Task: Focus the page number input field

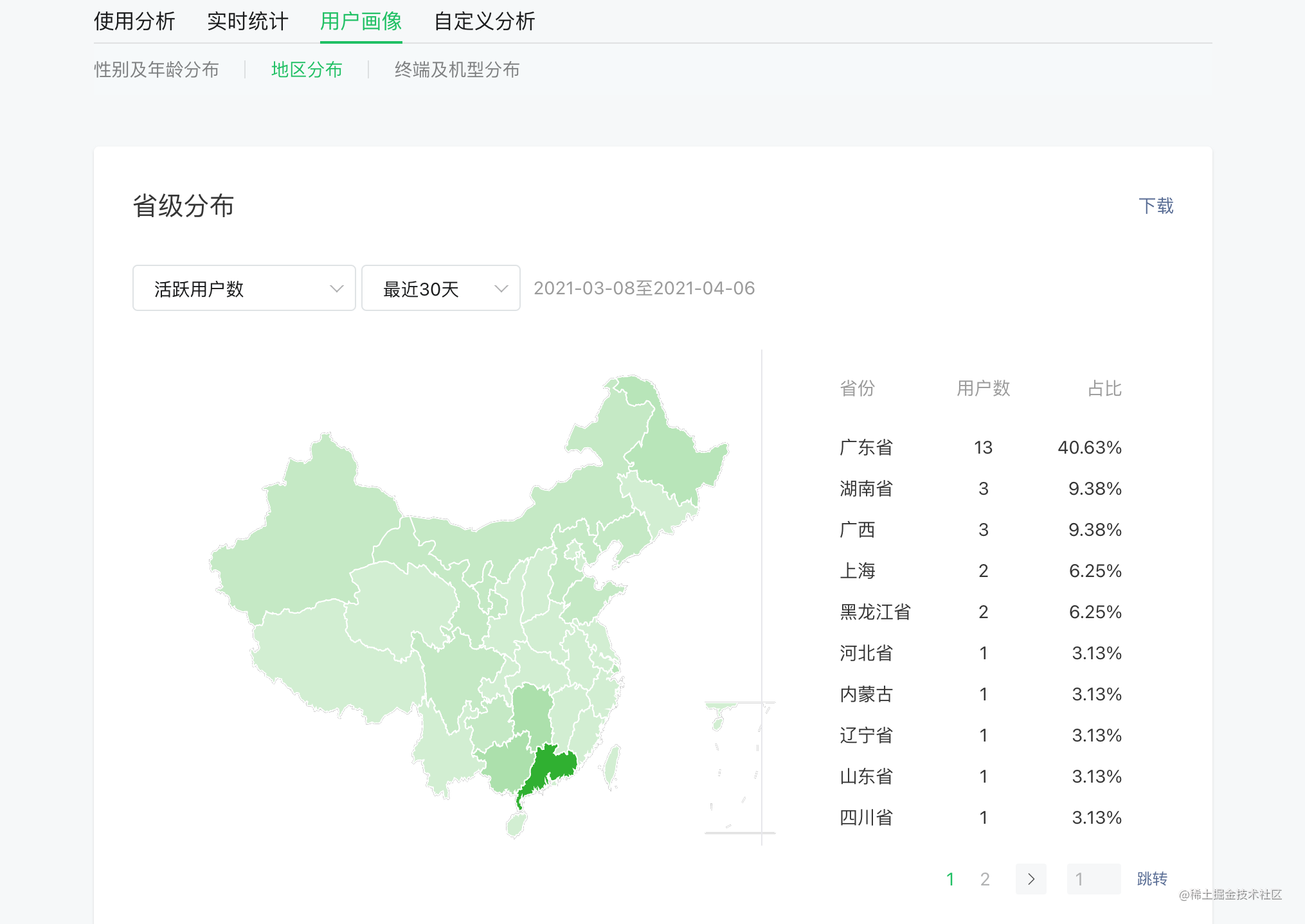Action: (1093, 878)
